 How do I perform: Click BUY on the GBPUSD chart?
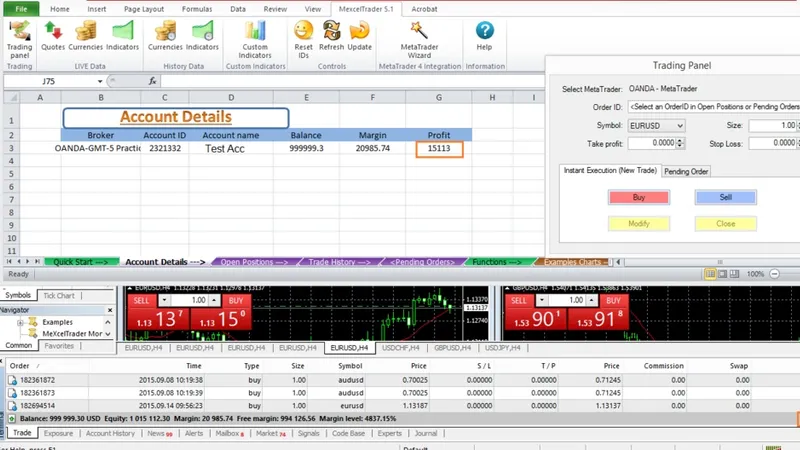pos(613,301)
